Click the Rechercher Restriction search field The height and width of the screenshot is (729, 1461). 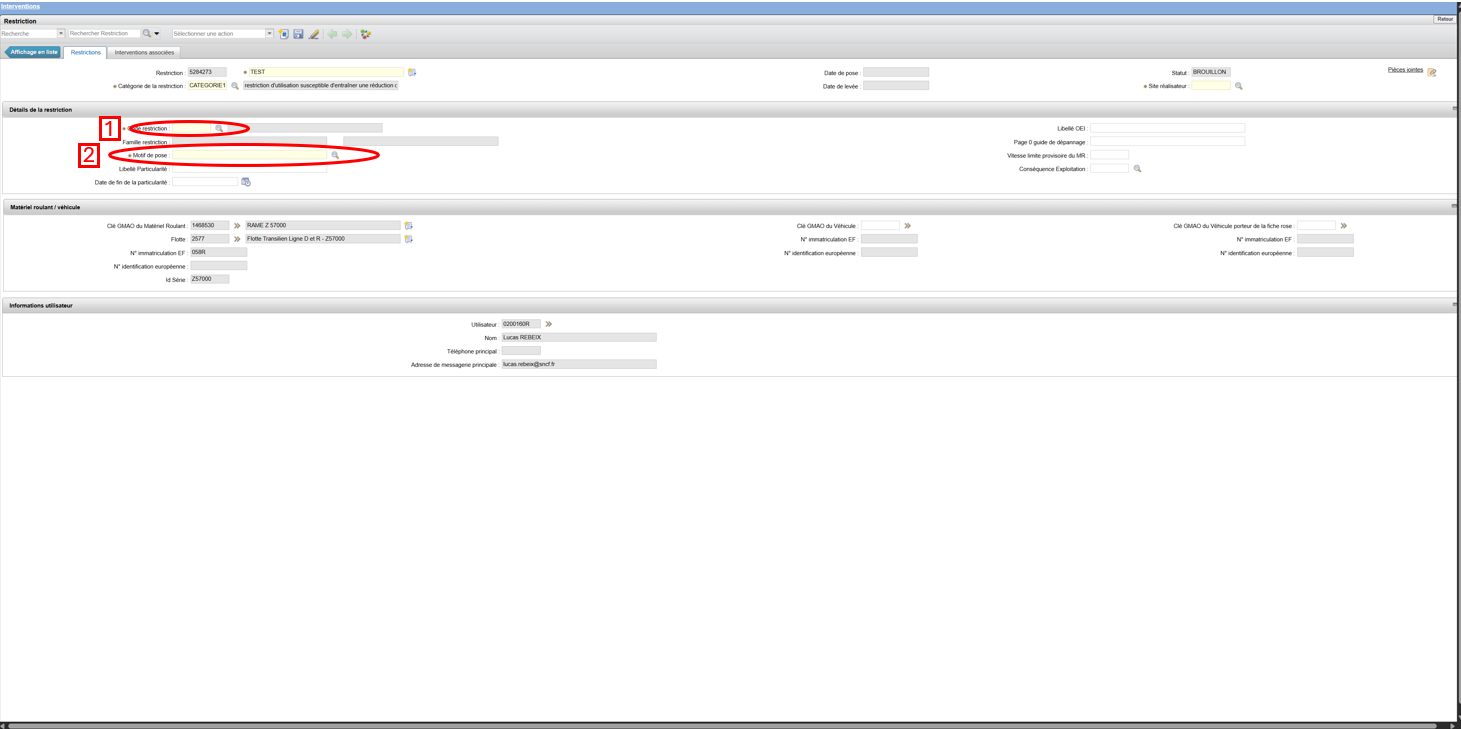pyautogui.click(x=104, y=34)
